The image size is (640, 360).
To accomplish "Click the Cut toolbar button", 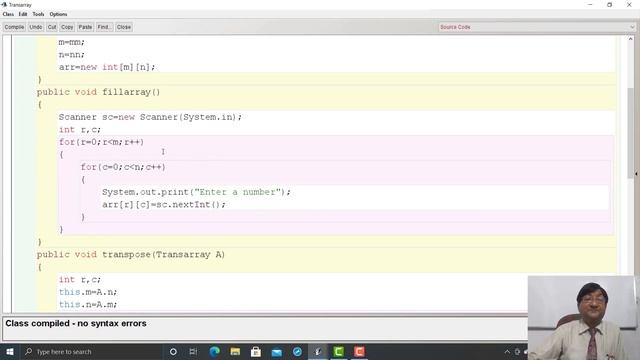I will [52, 27].
